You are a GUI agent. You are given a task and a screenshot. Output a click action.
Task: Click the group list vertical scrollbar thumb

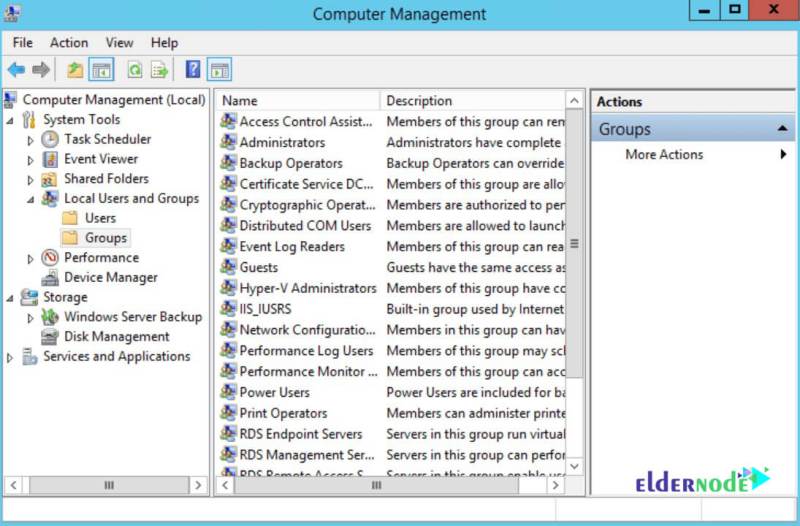pyautogui.click(x=574, y=243)
